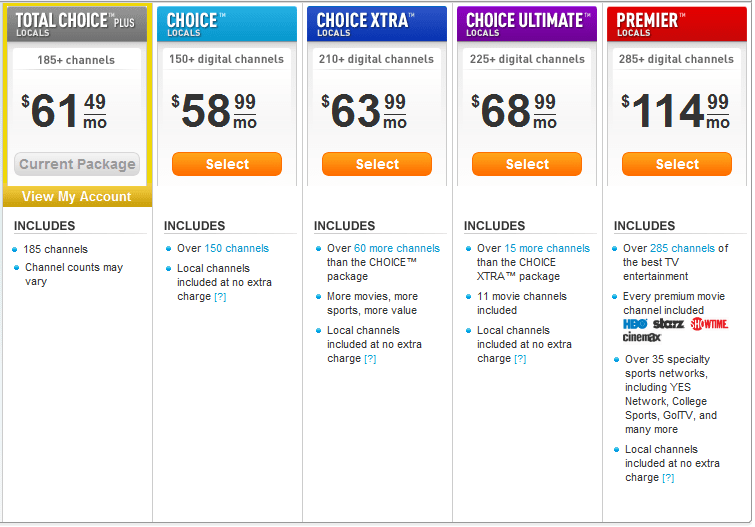
Task: Open the [?] help link under Premier
Action: (x=668, y=478)
